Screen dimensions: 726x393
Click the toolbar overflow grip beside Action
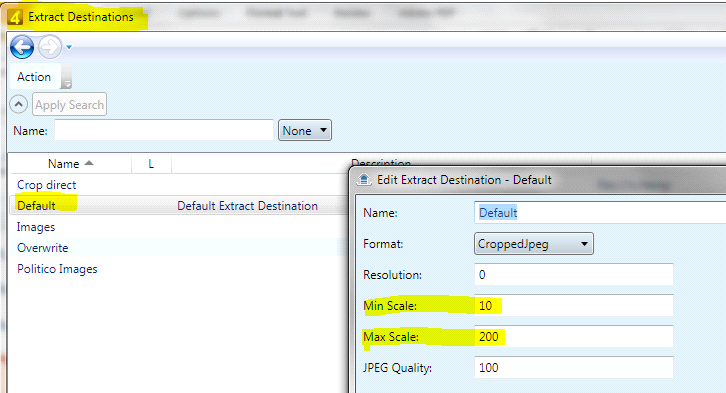click(67, 77)
